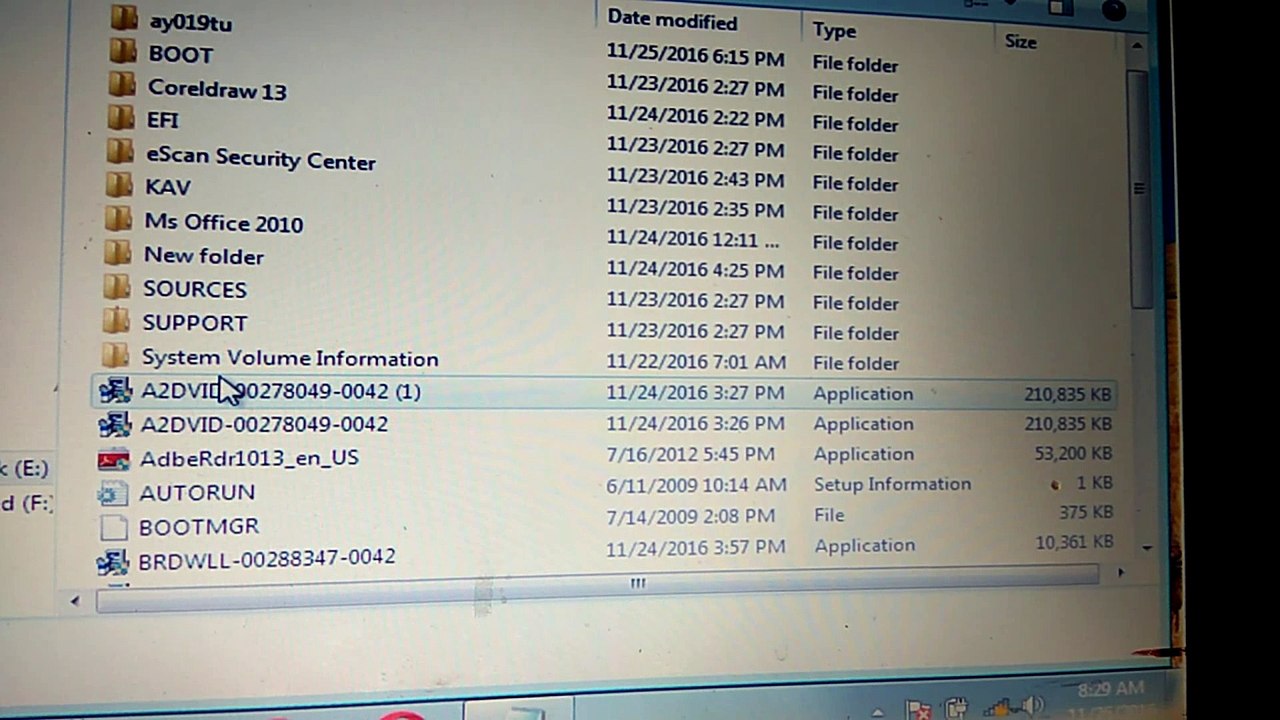Screen dimensions: 1280x720
Task: Click the File type cell of BOOTMGR
Action: click(x=829, y=515)
